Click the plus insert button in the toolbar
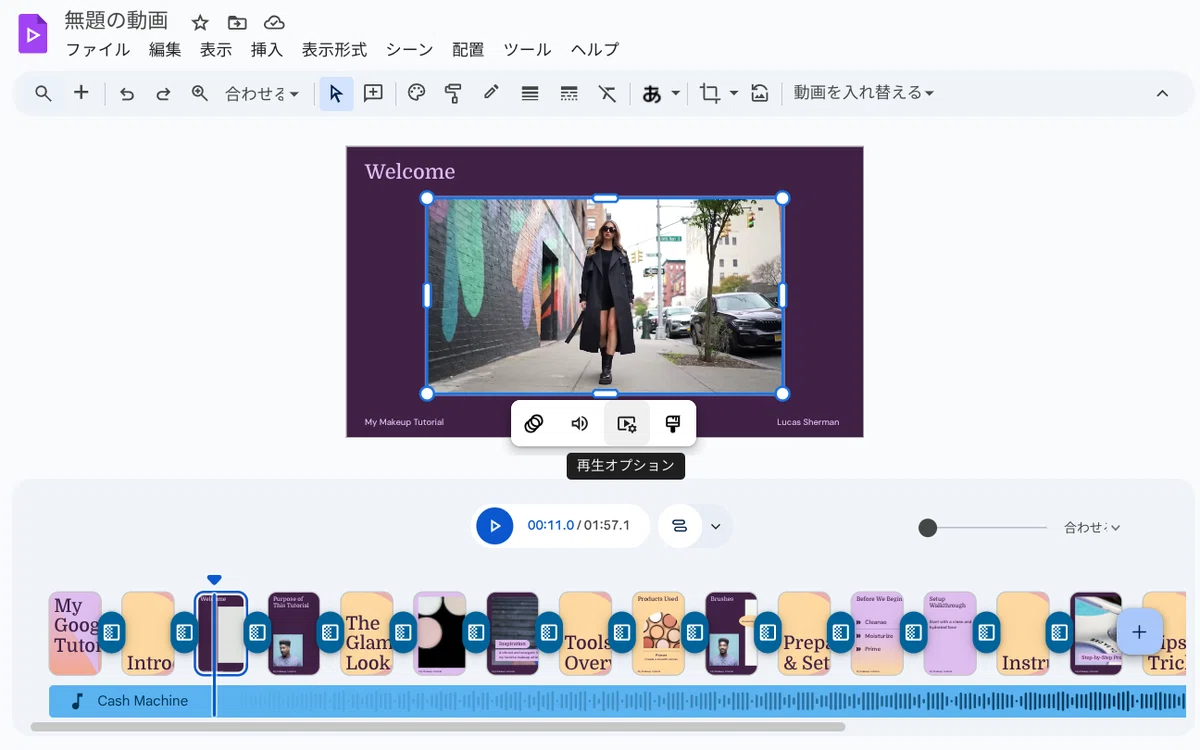Screen dimensions: 1200x750 coord(82,93)
